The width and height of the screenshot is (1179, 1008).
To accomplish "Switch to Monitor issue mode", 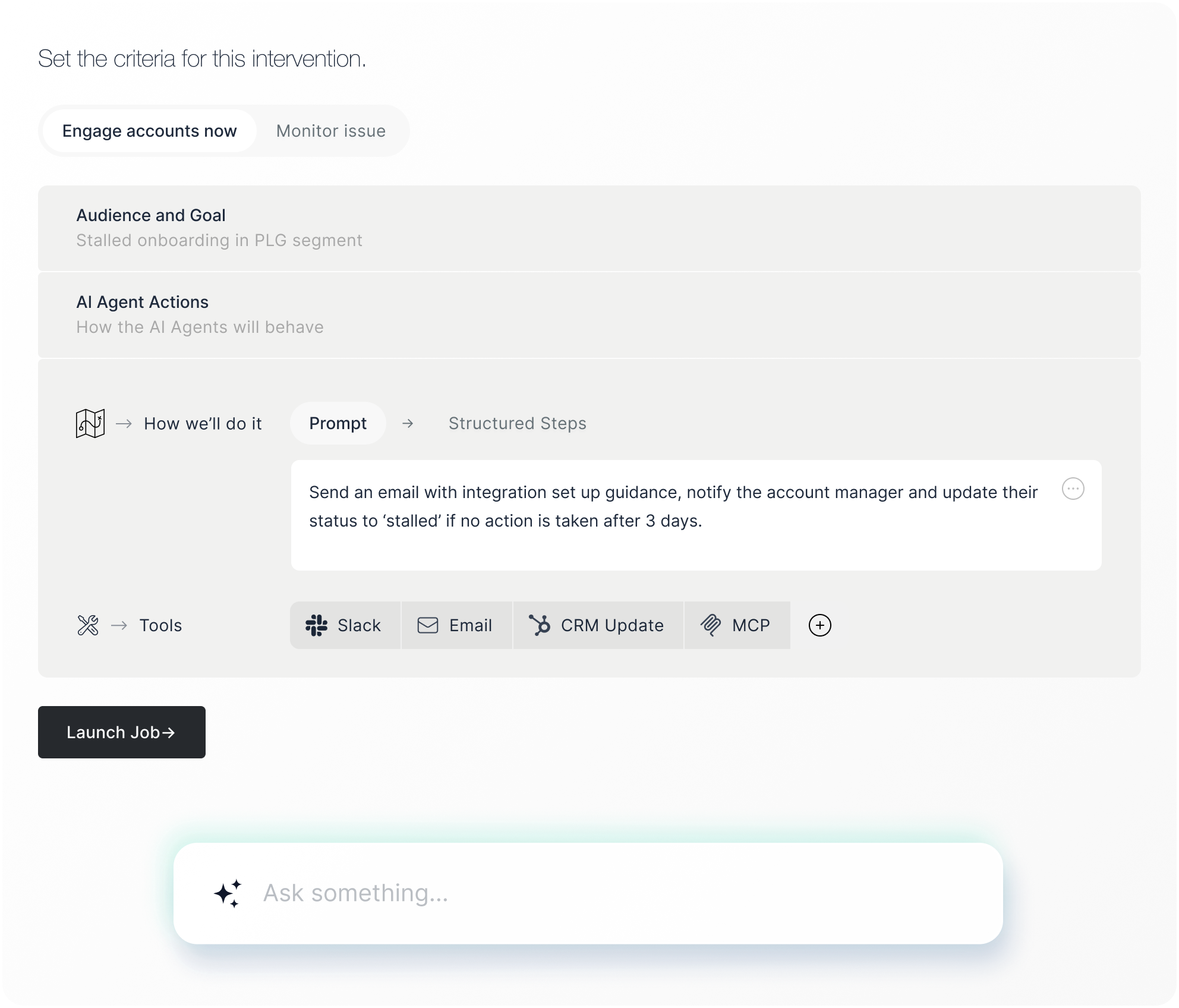I will (331, 131).
